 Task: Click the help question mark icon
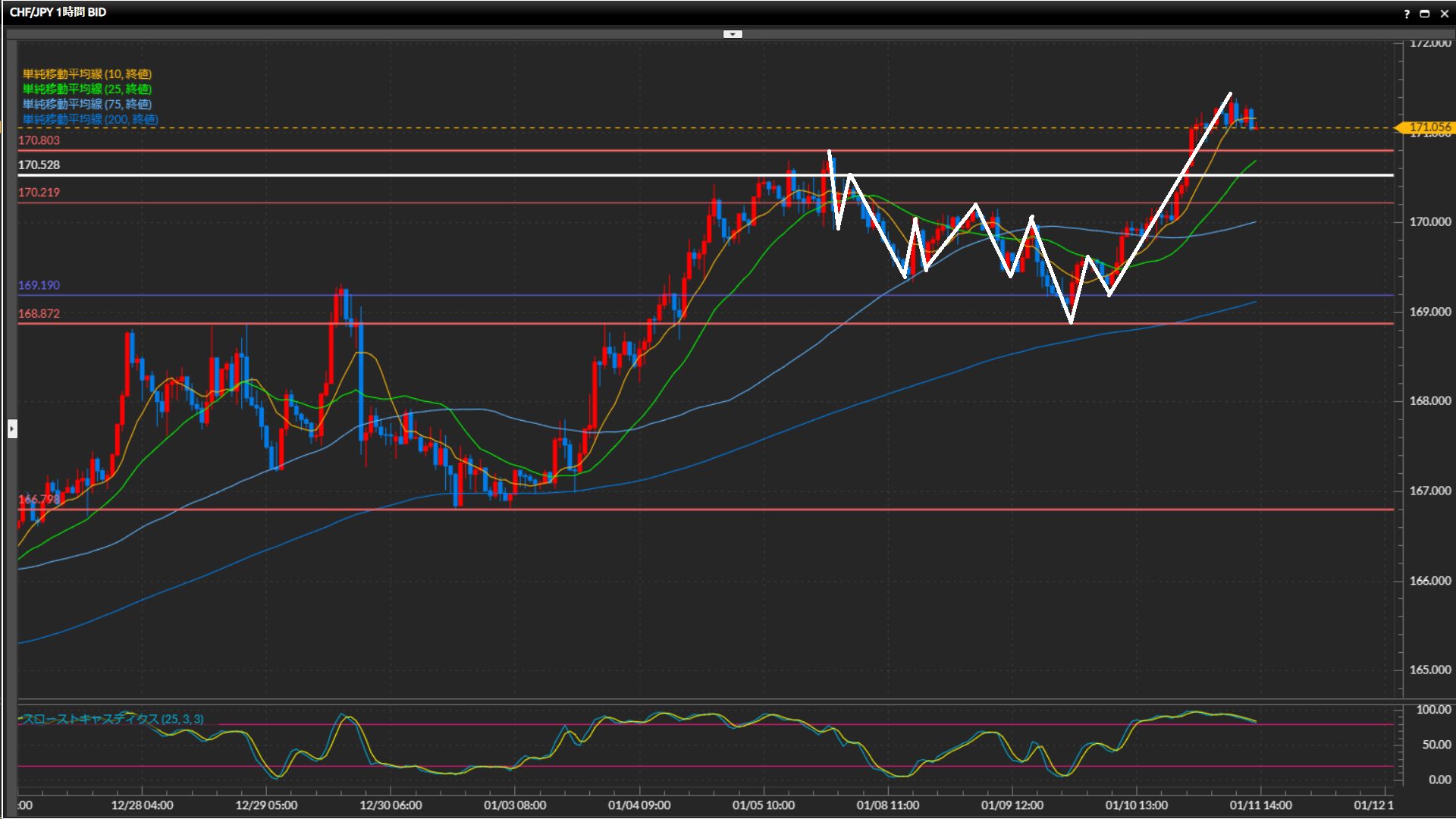1407,14
